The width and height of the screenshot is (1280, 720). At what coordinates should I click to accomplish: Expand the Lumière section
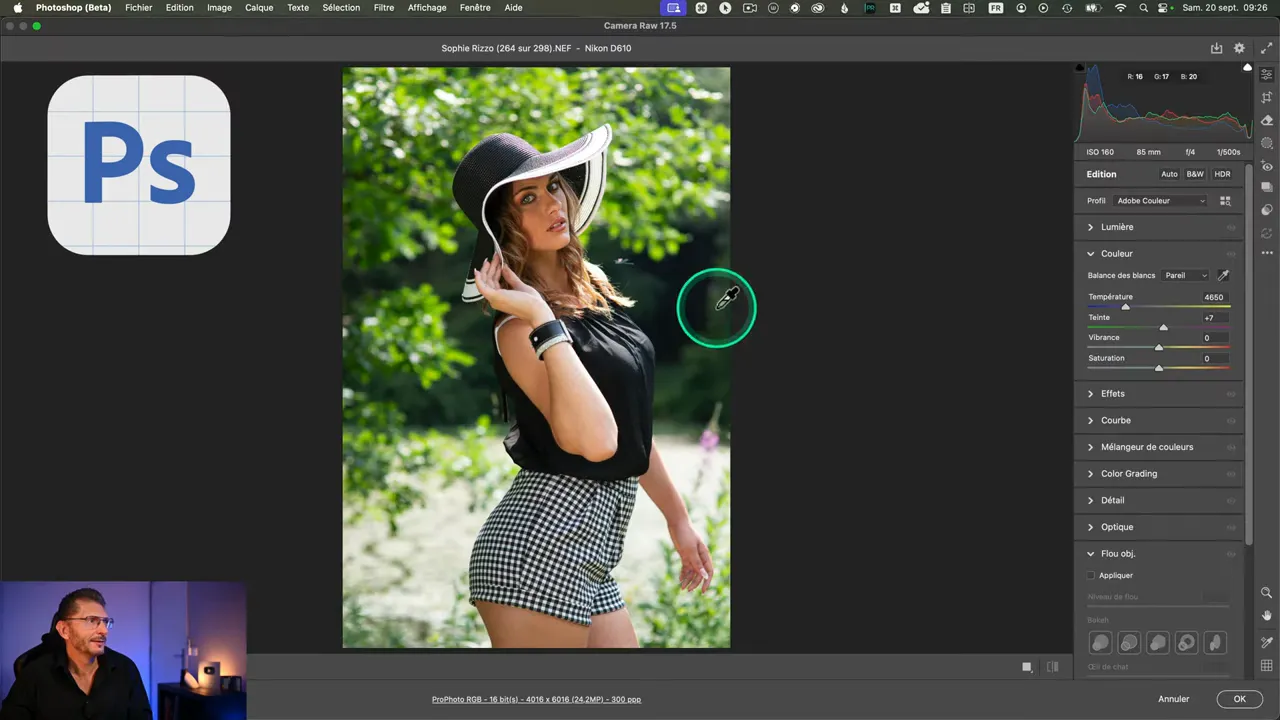1117,227
